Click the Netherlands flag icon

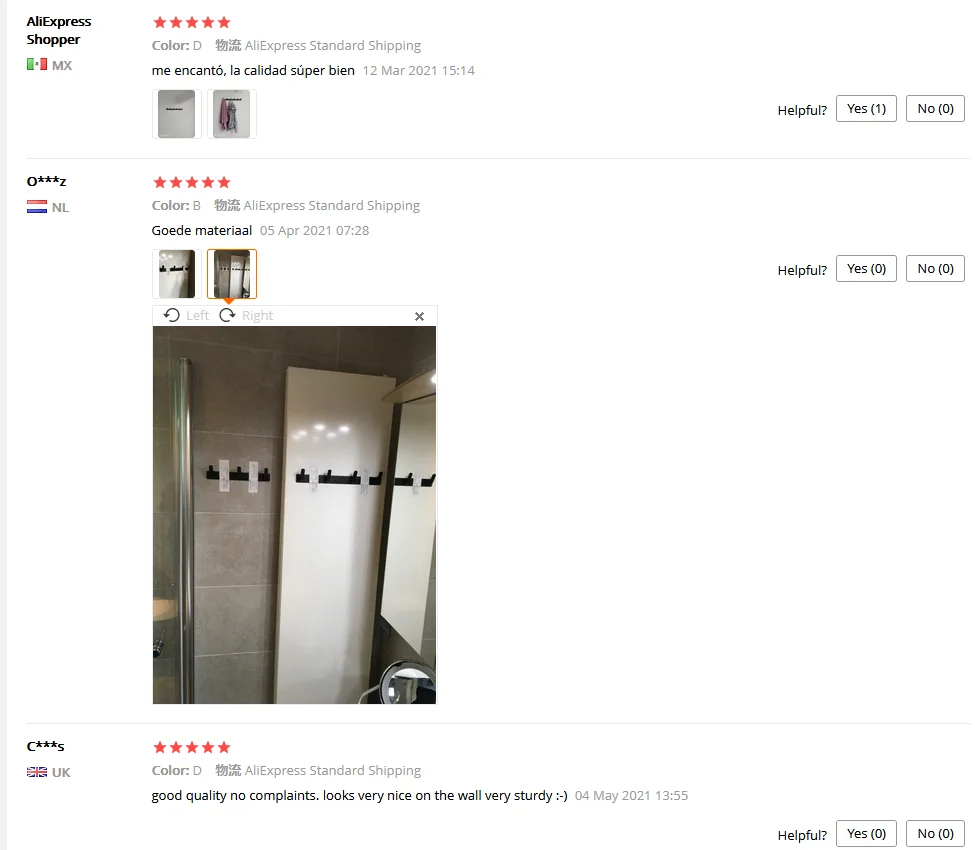click(x=37, y=206)
